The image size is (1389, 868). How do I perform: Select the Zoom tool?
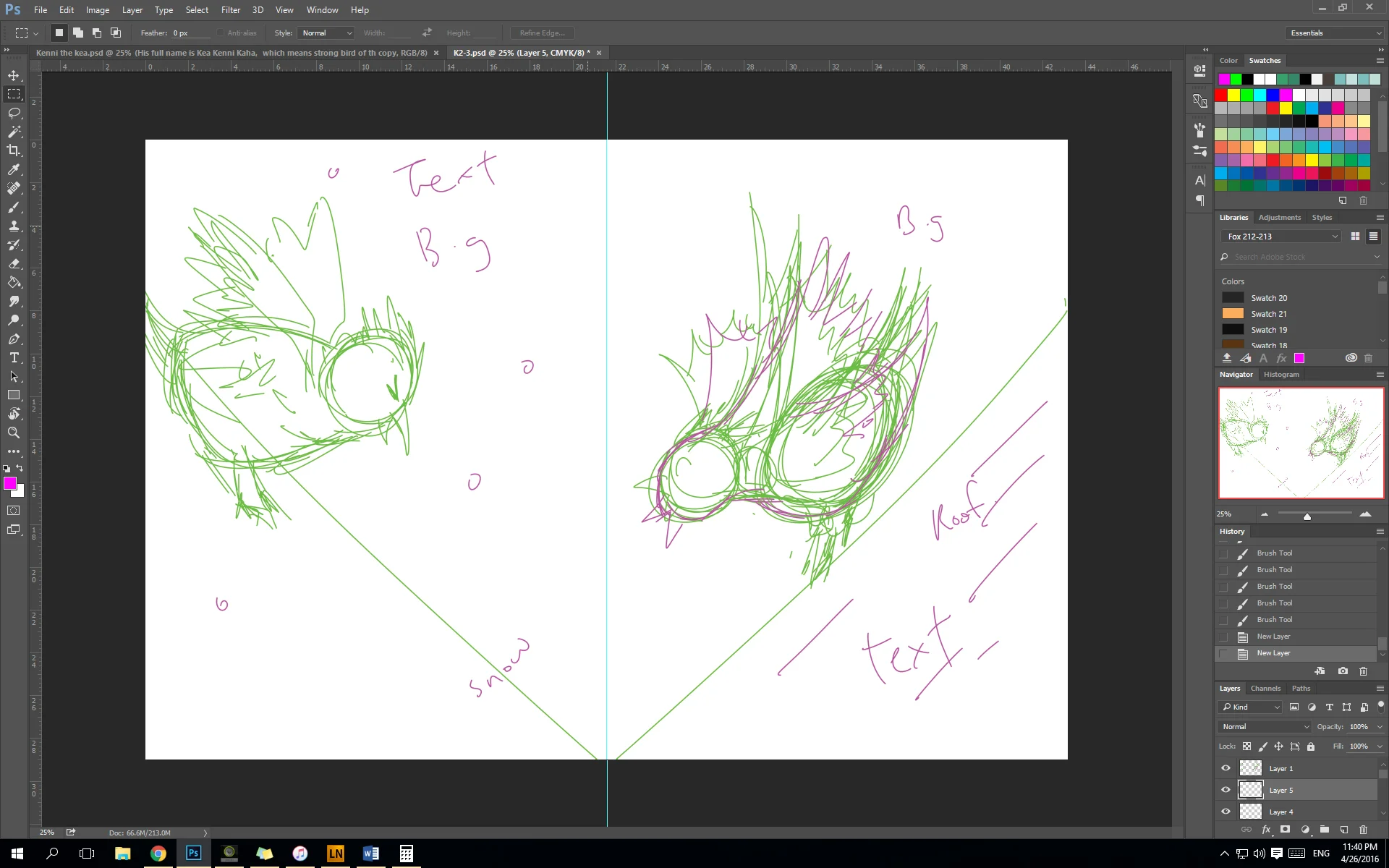14,433
